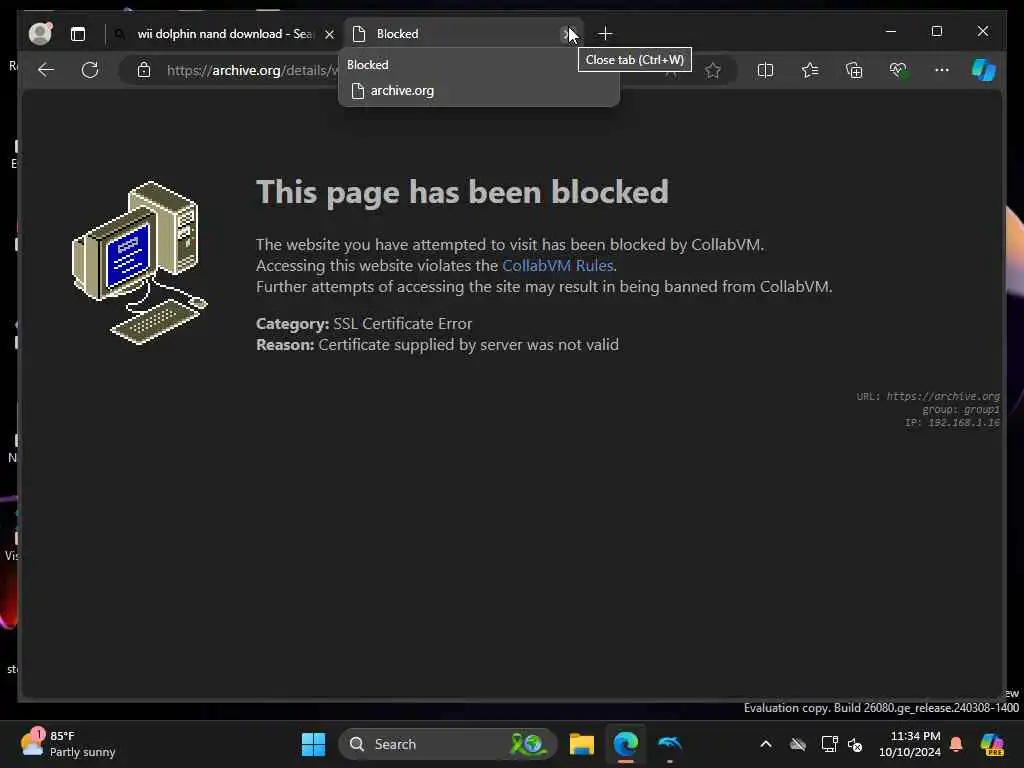Open network status in system tray
The width and height of the screenshot is (1024, 768).
pos(829,744)
